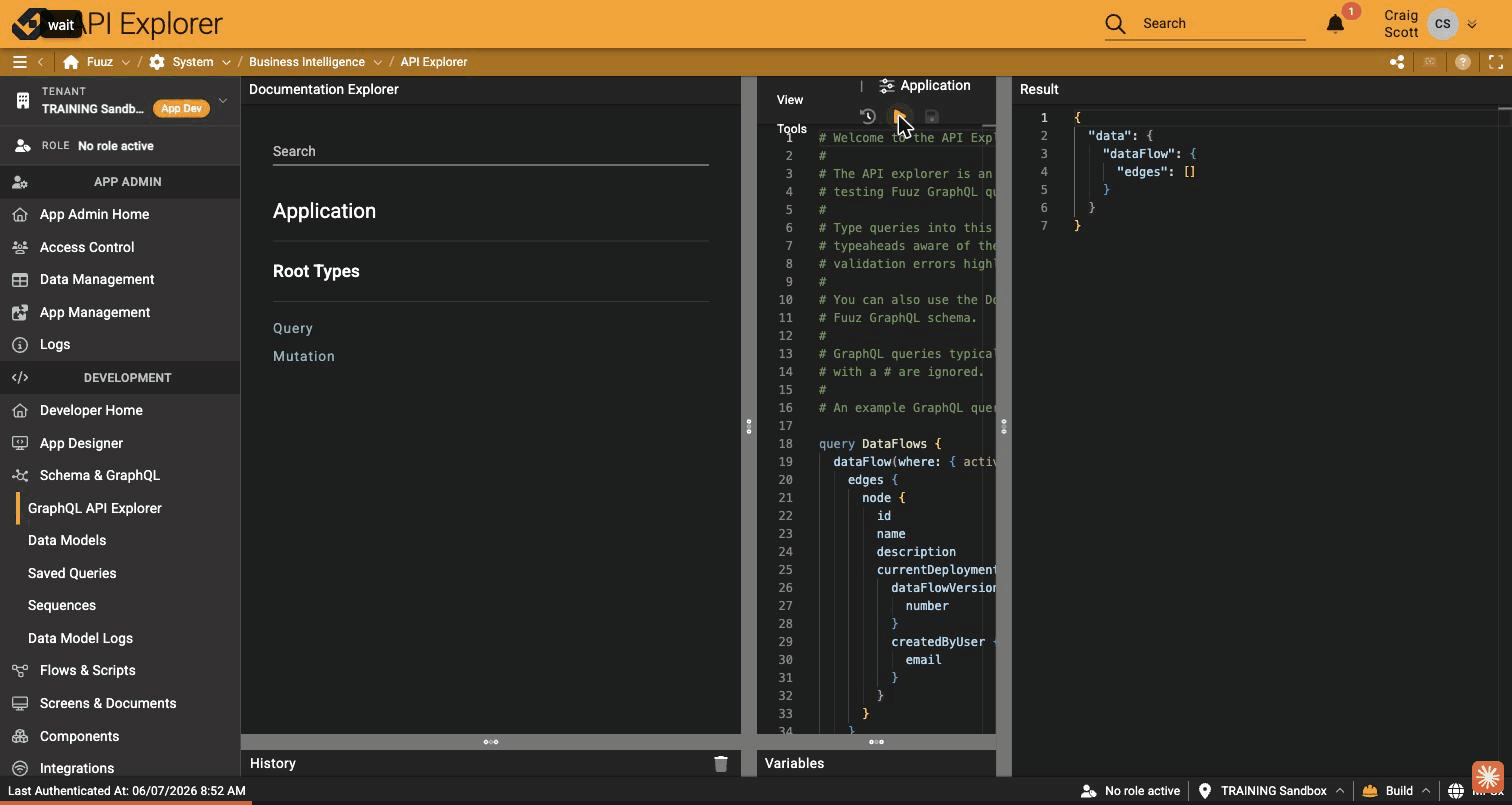Open the Query root type link
Viewport: 1512px width, 805px height.
tap(293, 328)
